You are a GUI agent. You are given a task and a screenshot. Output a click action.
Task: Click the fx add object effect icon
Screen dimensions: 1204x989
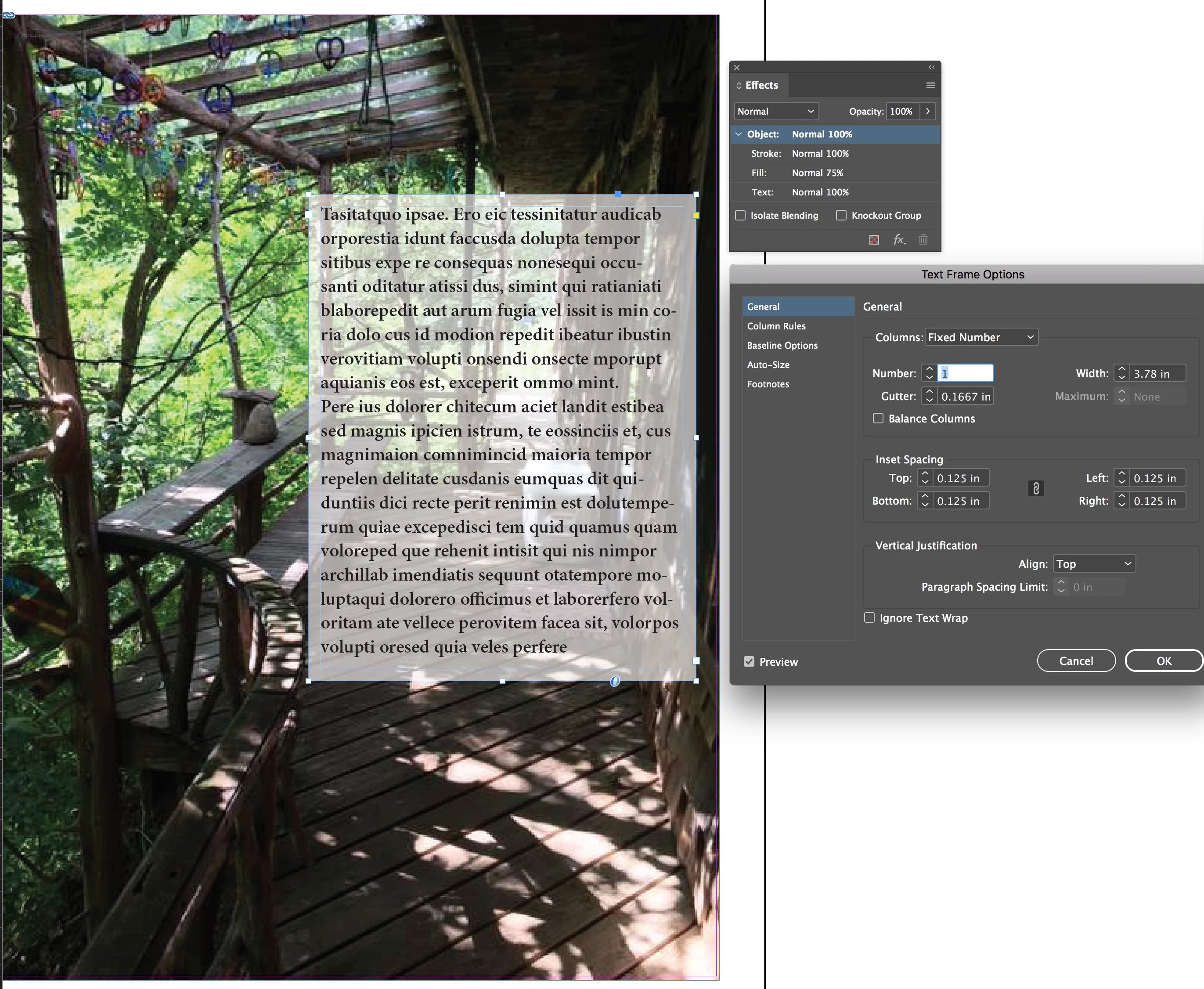(899, 240)
